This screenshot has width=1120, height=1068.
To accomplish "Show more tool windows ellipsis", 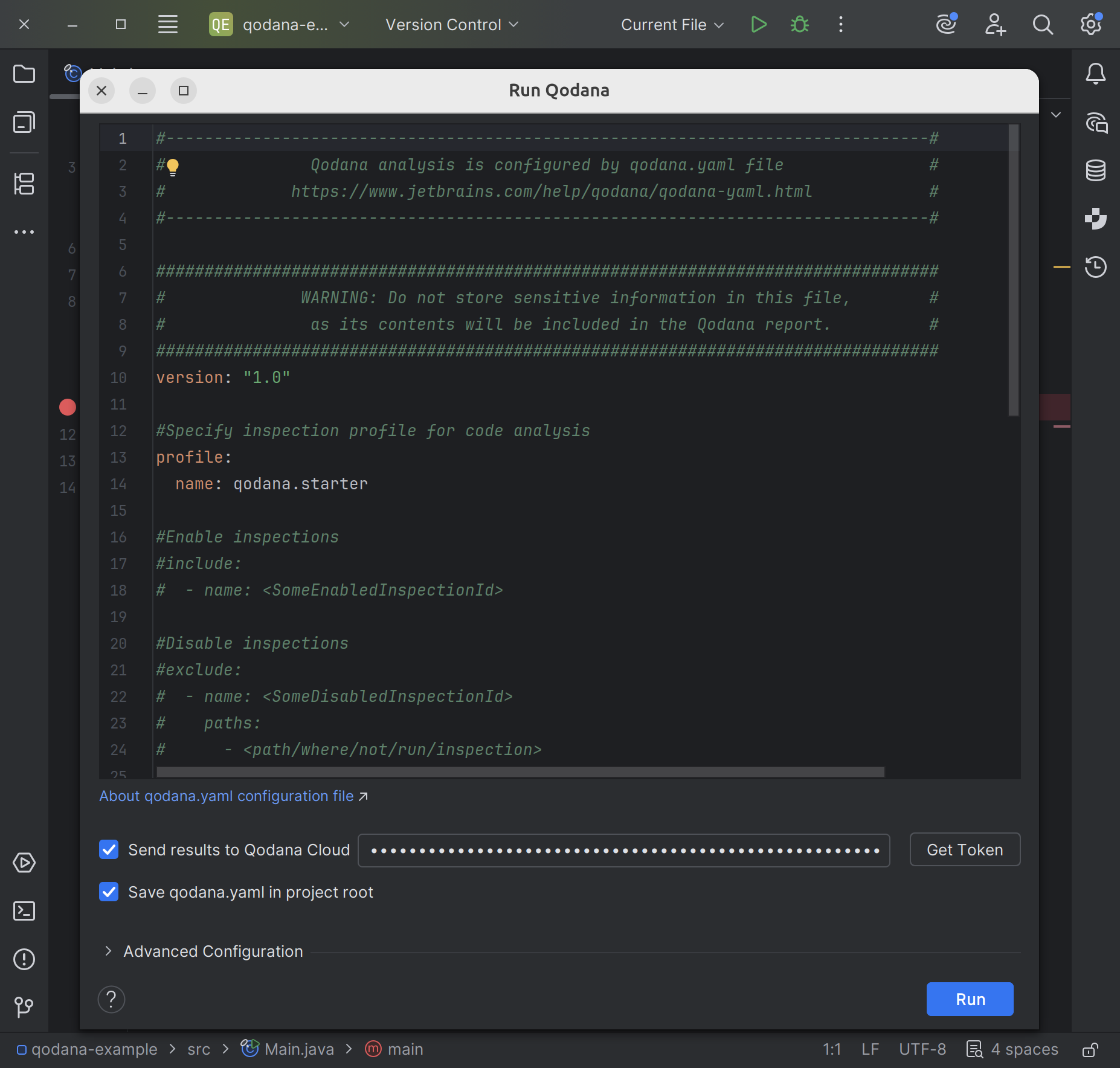I will click(x=24, y=232).
